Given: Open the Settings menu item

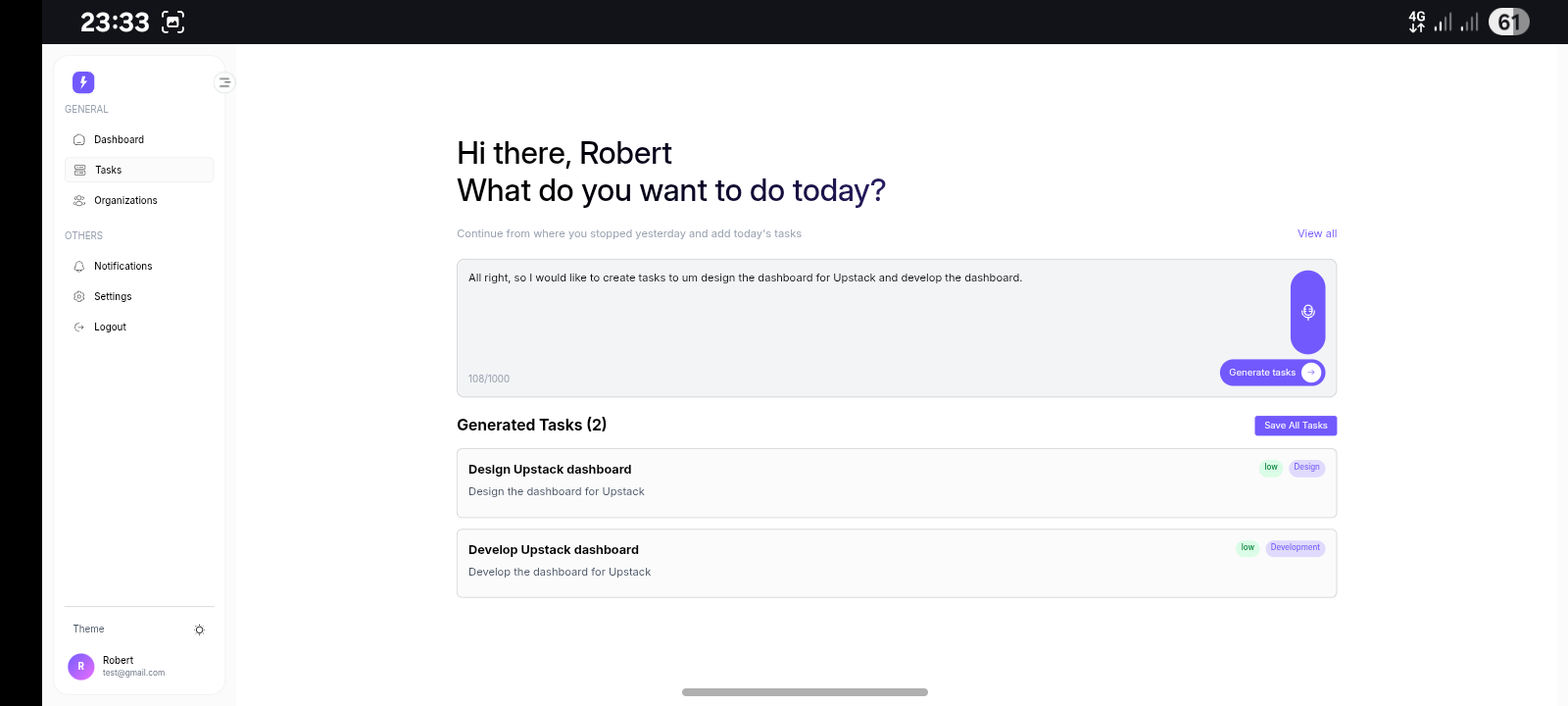Looking at the screenshot, I should point(139,297).
